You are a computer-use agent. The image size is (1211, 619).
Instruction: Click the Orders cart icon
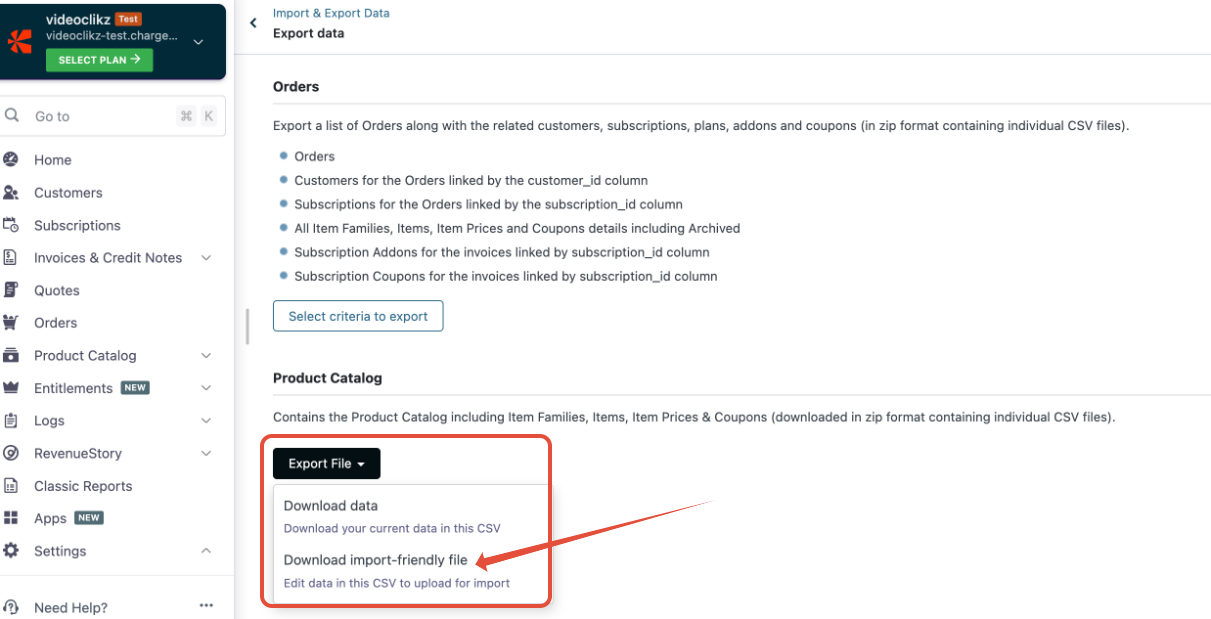pos(11,323)
